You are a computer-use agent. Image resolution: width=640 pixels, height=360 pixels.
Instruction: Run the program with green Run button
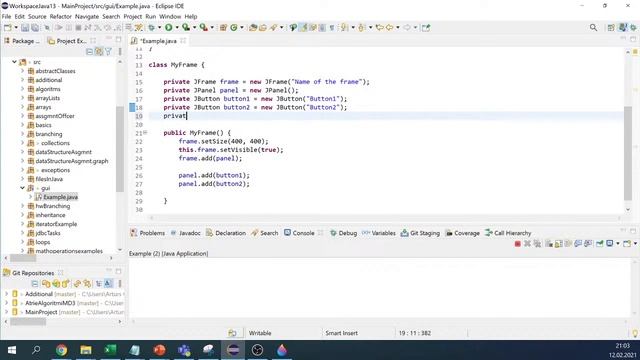(x=169, y=27)
